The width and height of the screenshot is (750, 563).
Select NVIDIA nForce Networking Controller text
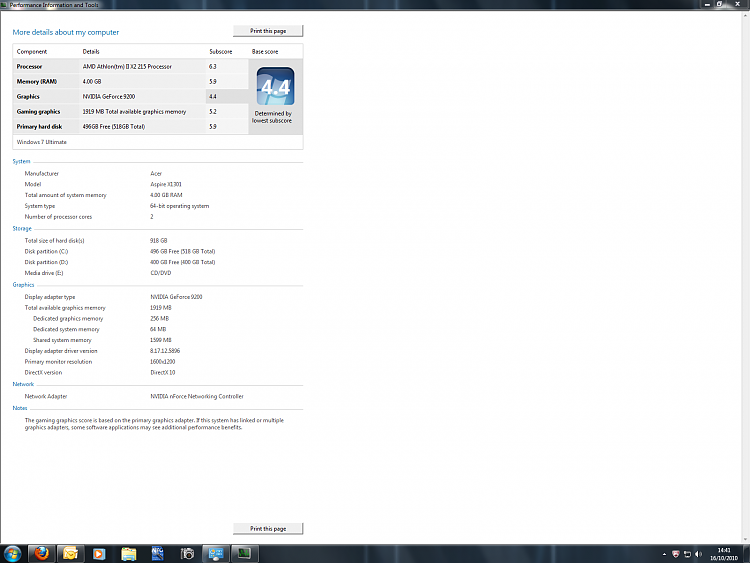197,396
